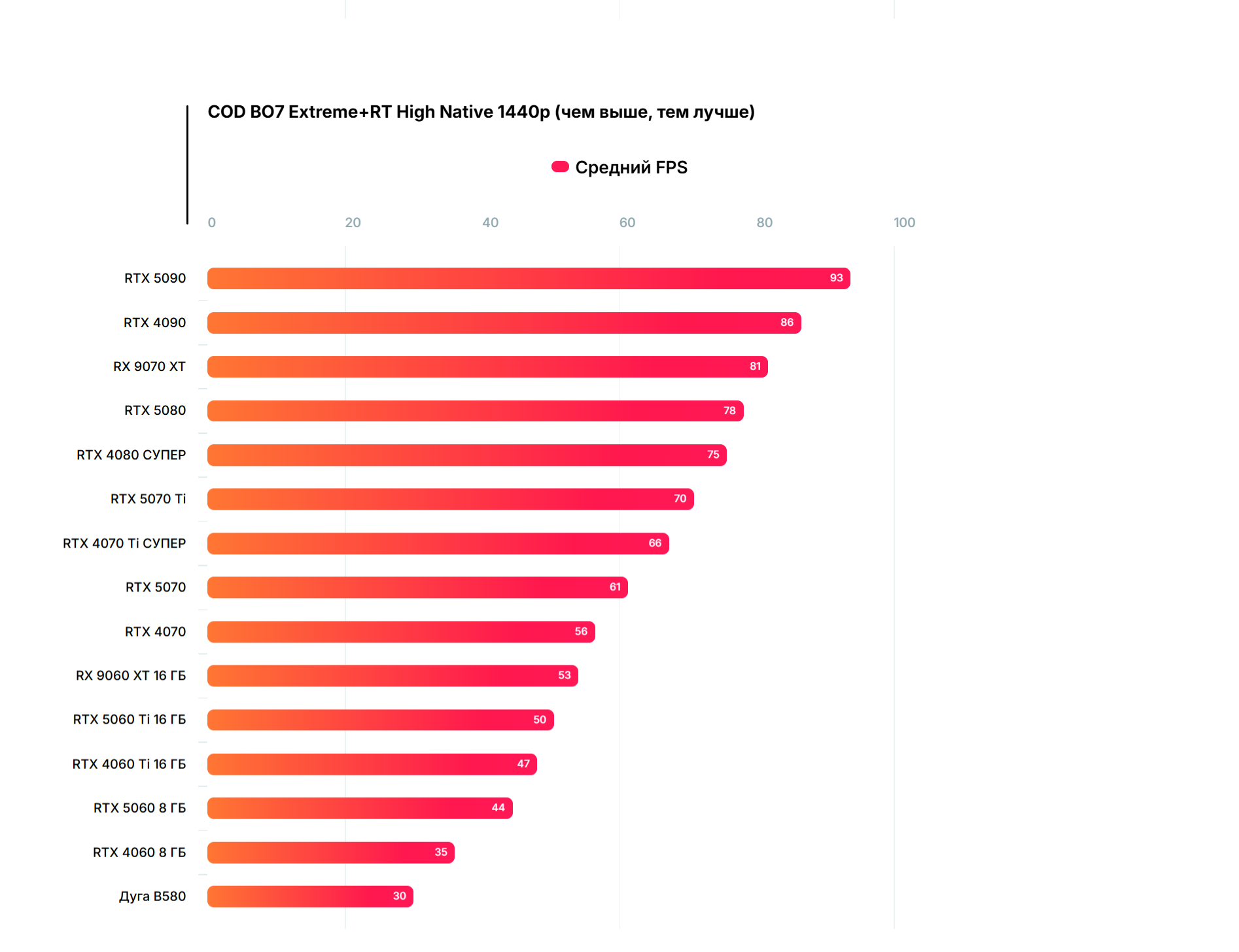The width and height of the screenshot is (1239, 952).
Task: Select the RX 9060 XT 16 ГБ bar
Action: pyautogui.click(x=393, y=675)
